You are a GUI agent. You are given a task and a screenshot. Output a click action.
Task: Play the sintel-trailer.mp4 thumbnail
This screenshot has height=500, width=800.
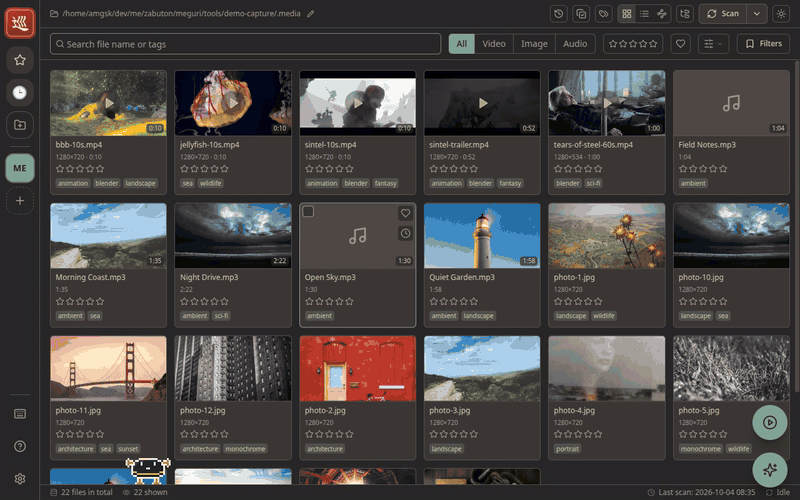click(x=482, y=103)
